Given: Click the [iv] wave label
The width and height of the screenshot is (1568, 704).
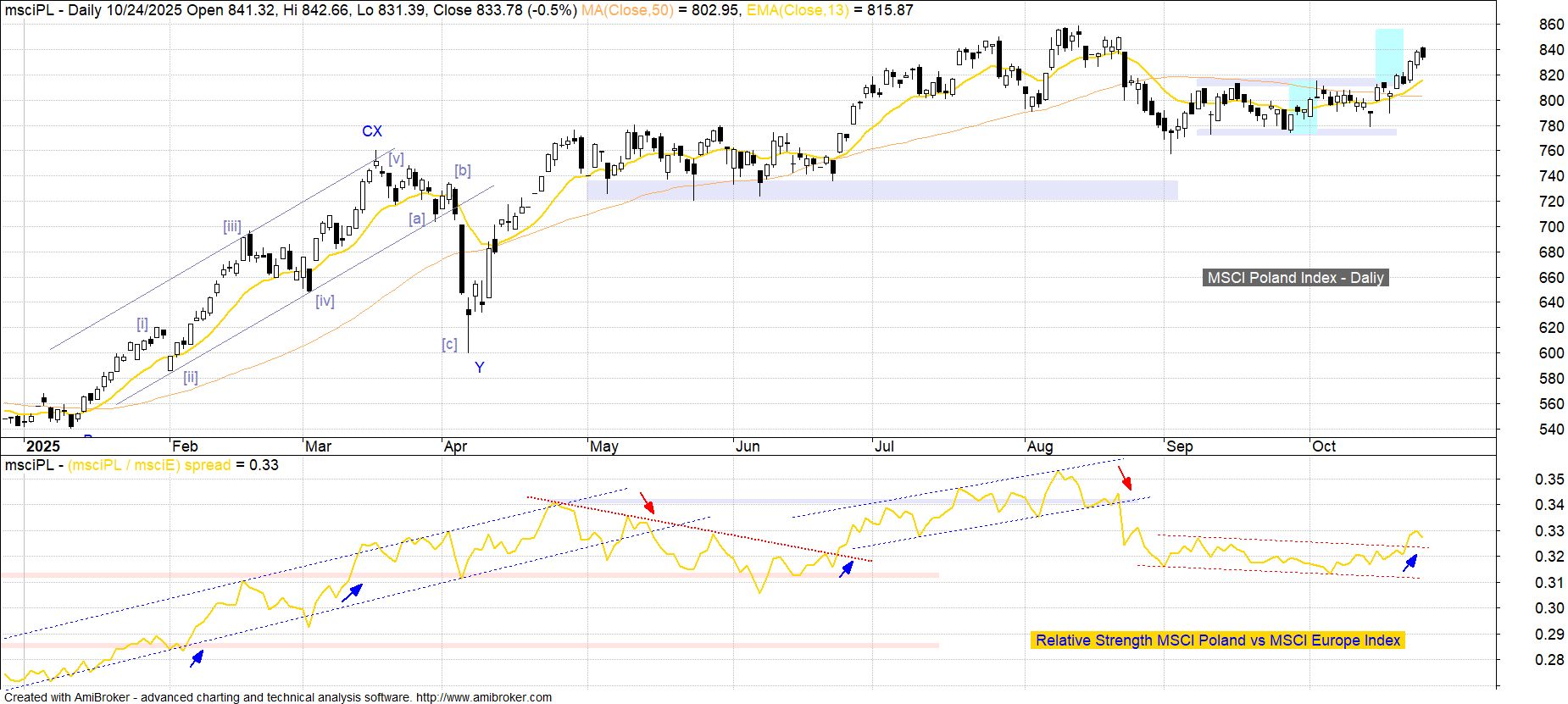Looking at the screenshot, I should pyautogui.click(x=325, y=301).
